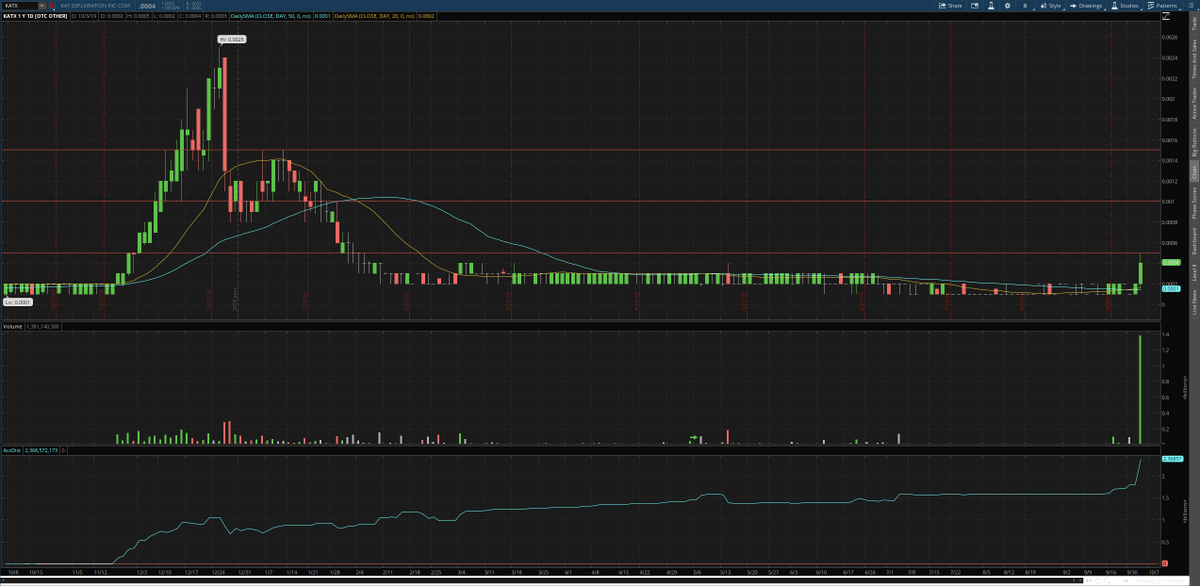
Task: Select the Chart sidebar tab
Action: (1194, 171)
